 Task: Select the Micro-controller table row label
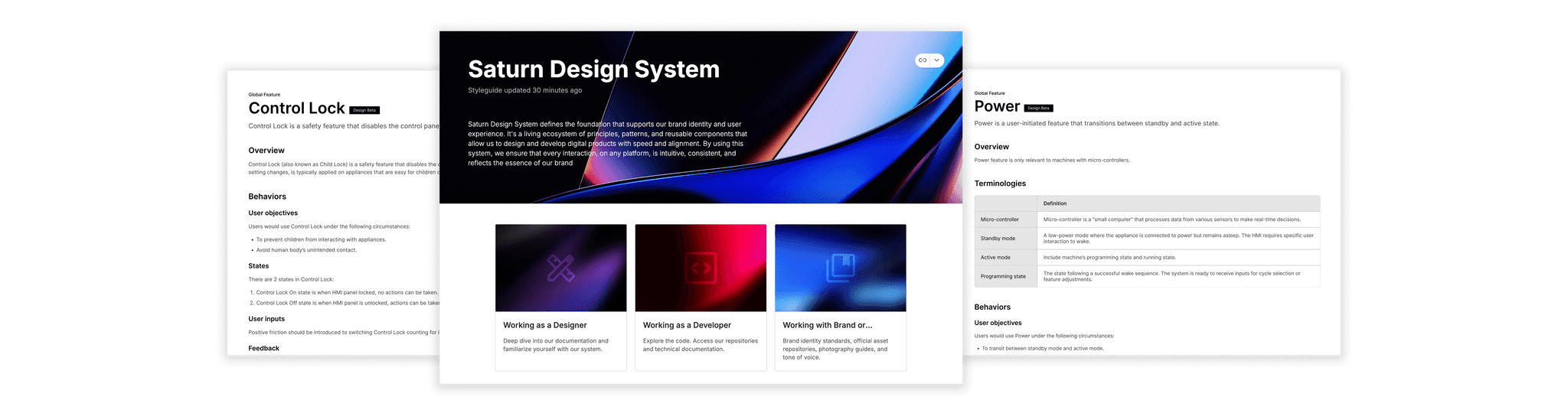pyautogui.click(x=999, y=220)
